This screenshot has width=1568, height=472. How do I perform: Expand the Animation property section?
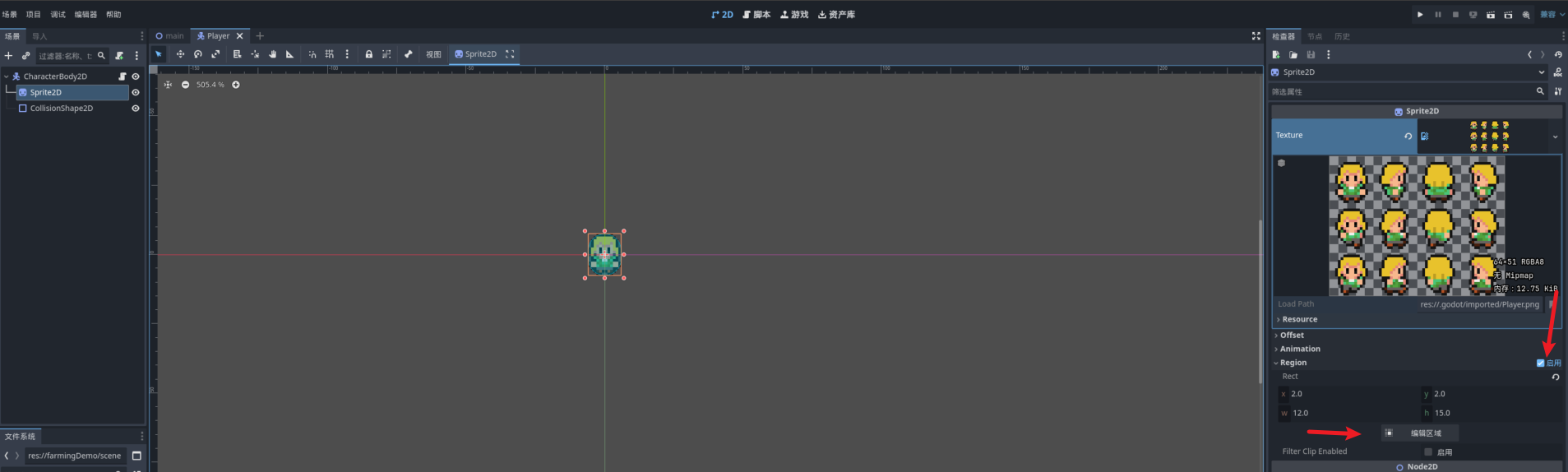click(x=1299, y=349)
